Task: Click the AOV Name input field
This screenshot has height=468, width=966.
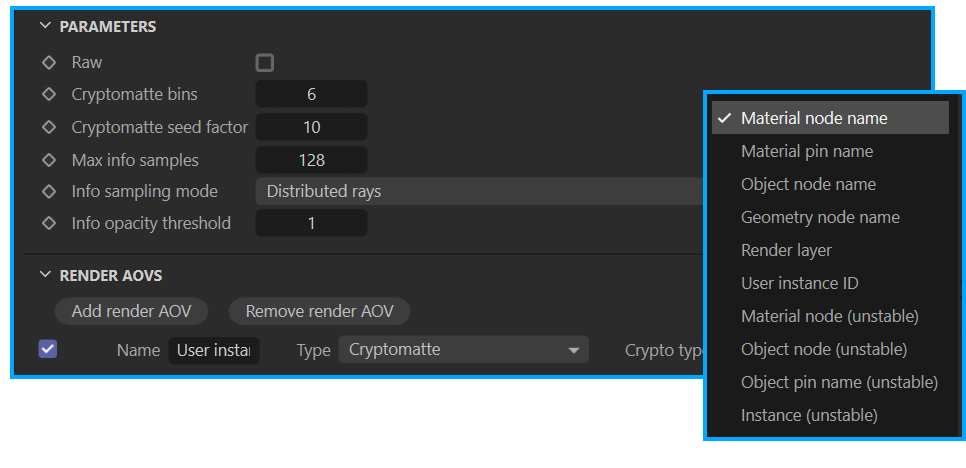Action: 214,350
